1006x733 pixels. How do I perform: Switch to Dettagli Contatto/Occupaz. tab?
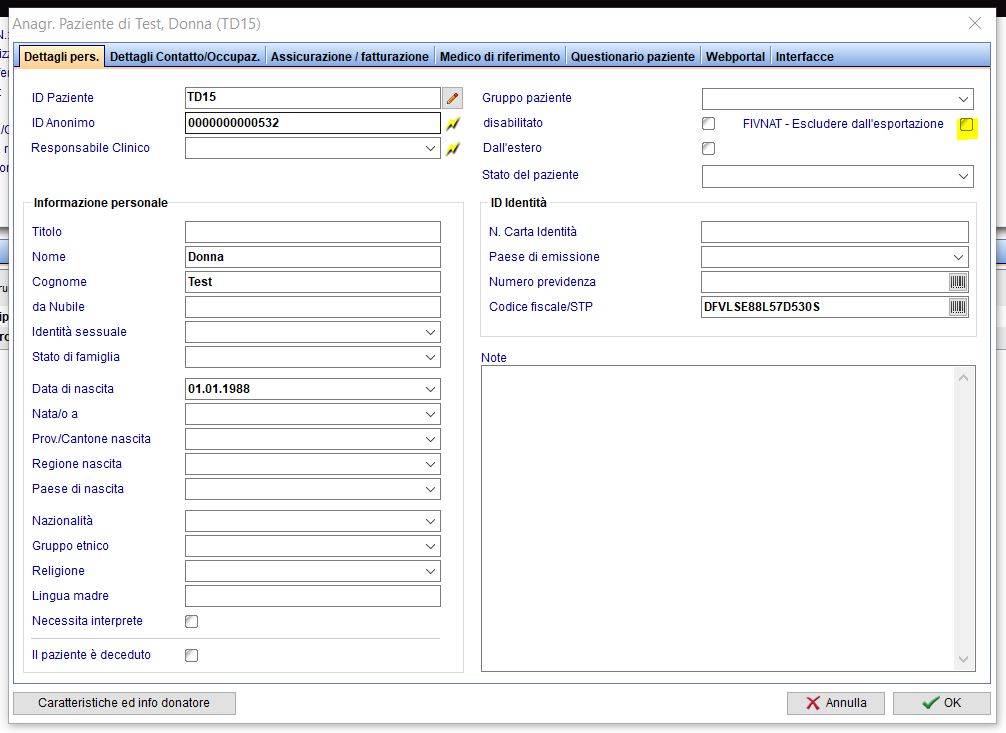click(x=185, y=56)
